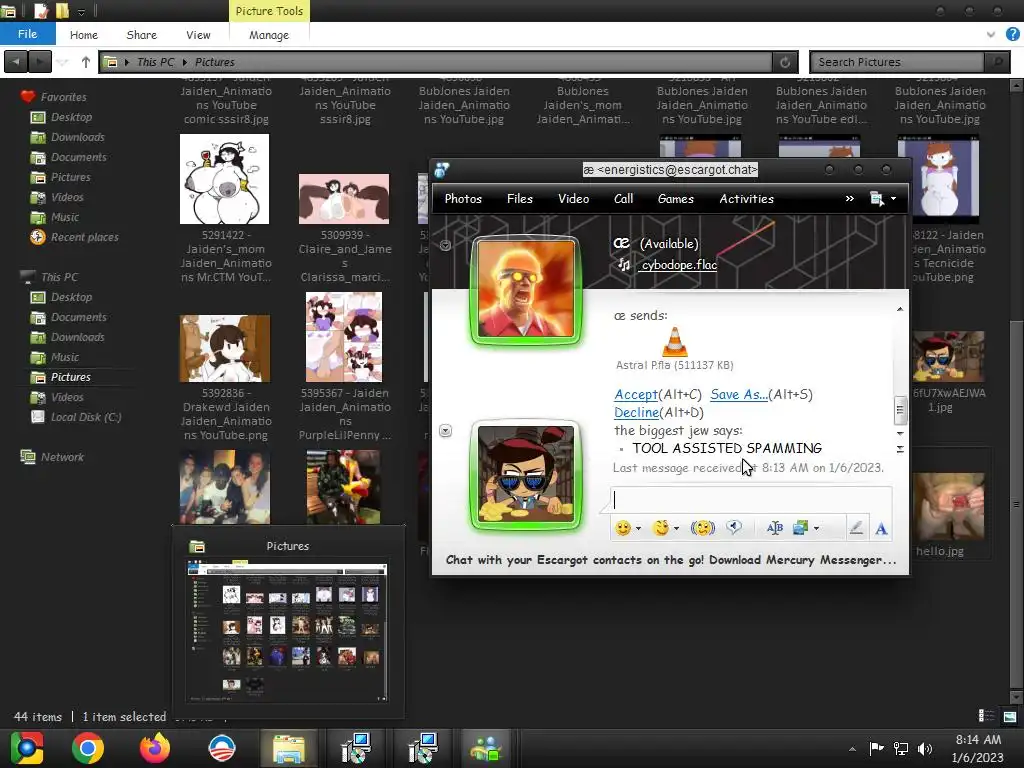Switch to the Home ribbon tab
Viewport: 1024px width, 768px height.
84,35
